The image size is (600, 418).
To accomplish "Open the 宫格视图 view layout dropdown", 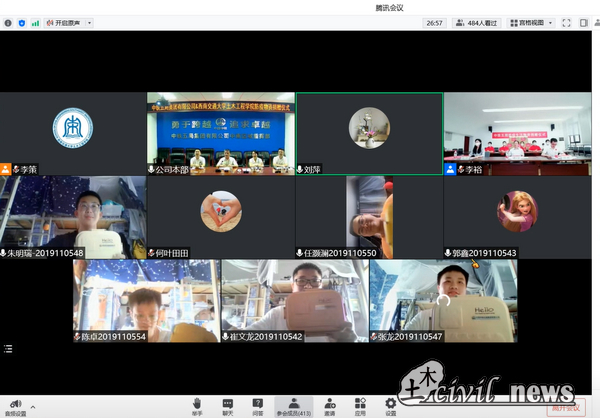I will tap(529, 22).
